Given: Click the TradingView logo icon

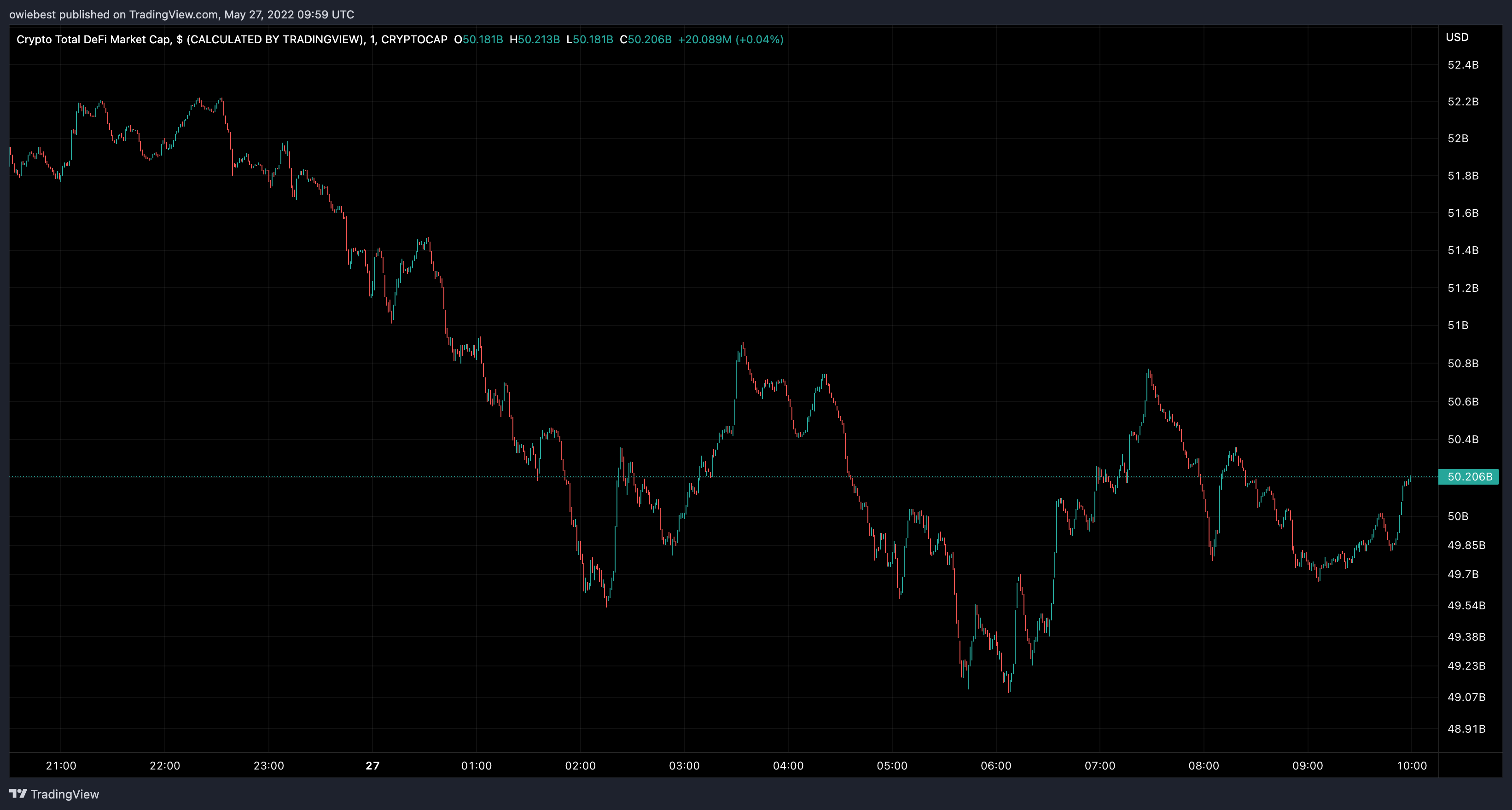Looking at the screenshot, I should click(18, 793).
